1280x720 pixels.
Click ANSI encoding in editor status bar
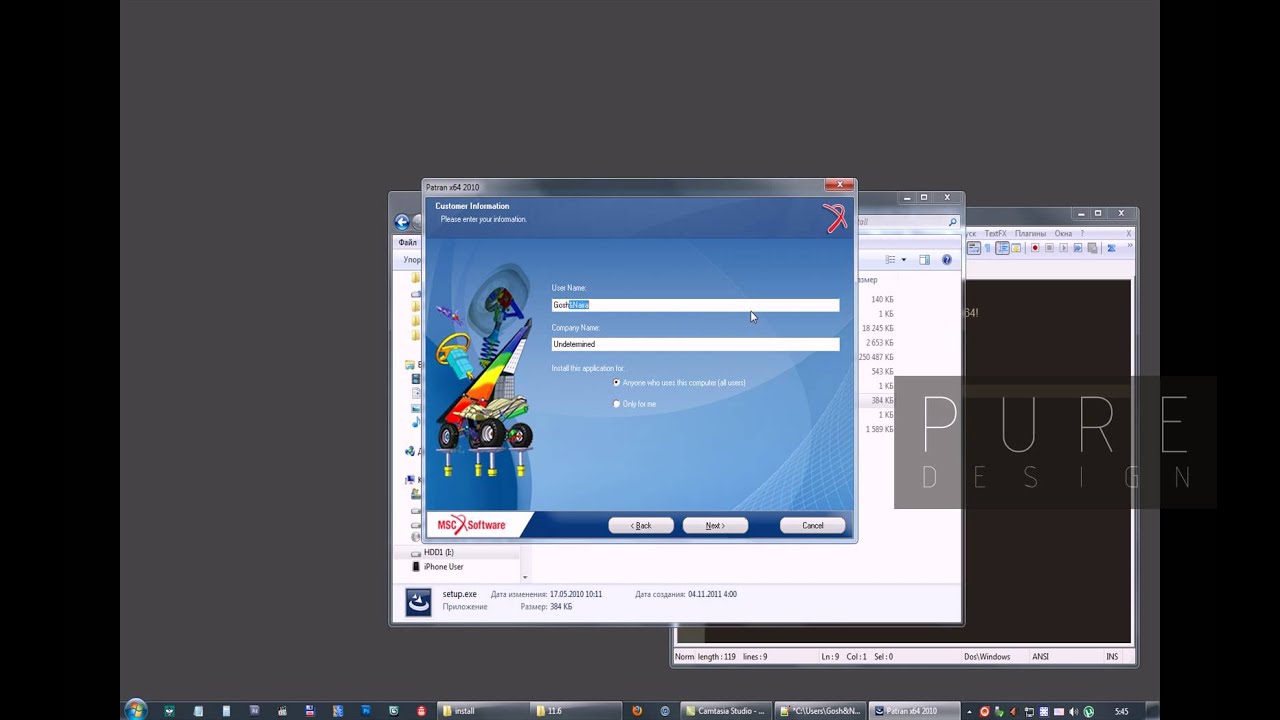tap(1040, 657)
